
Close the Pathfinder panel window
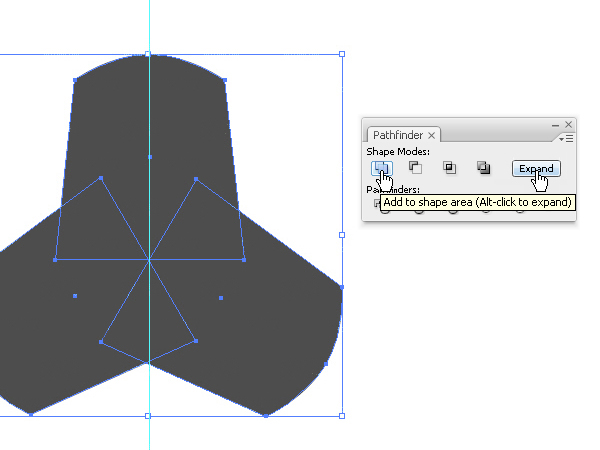[x=568, y=124]
